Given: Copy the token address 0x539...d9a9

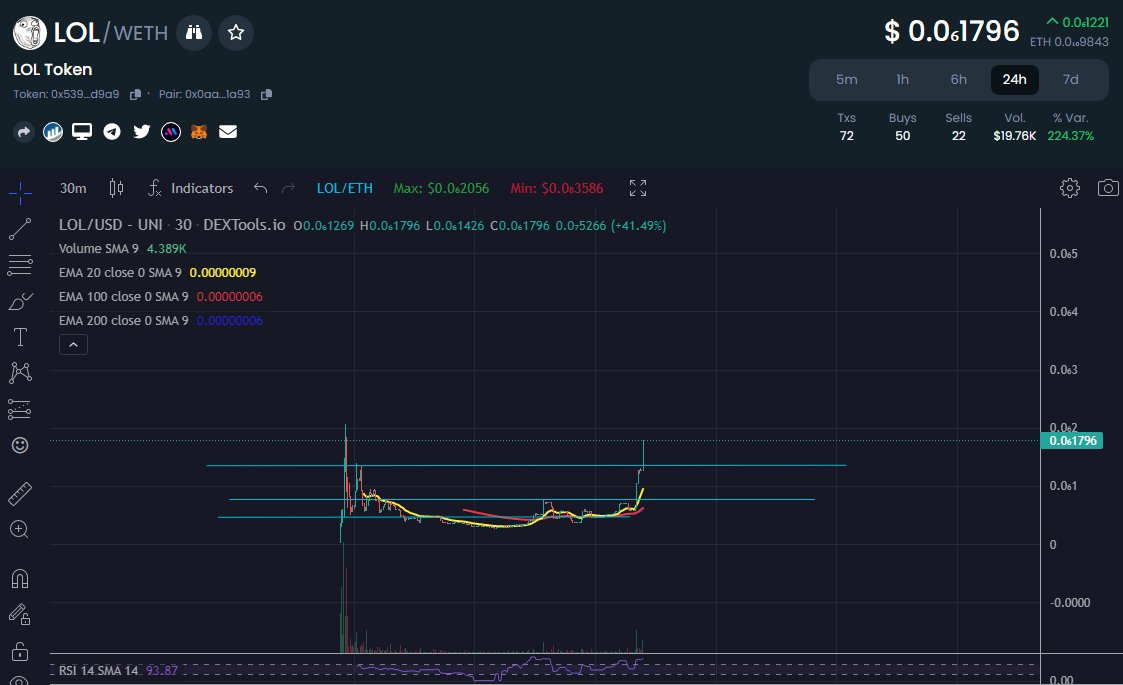Looking at the screenshot, I should click(135, 95).
